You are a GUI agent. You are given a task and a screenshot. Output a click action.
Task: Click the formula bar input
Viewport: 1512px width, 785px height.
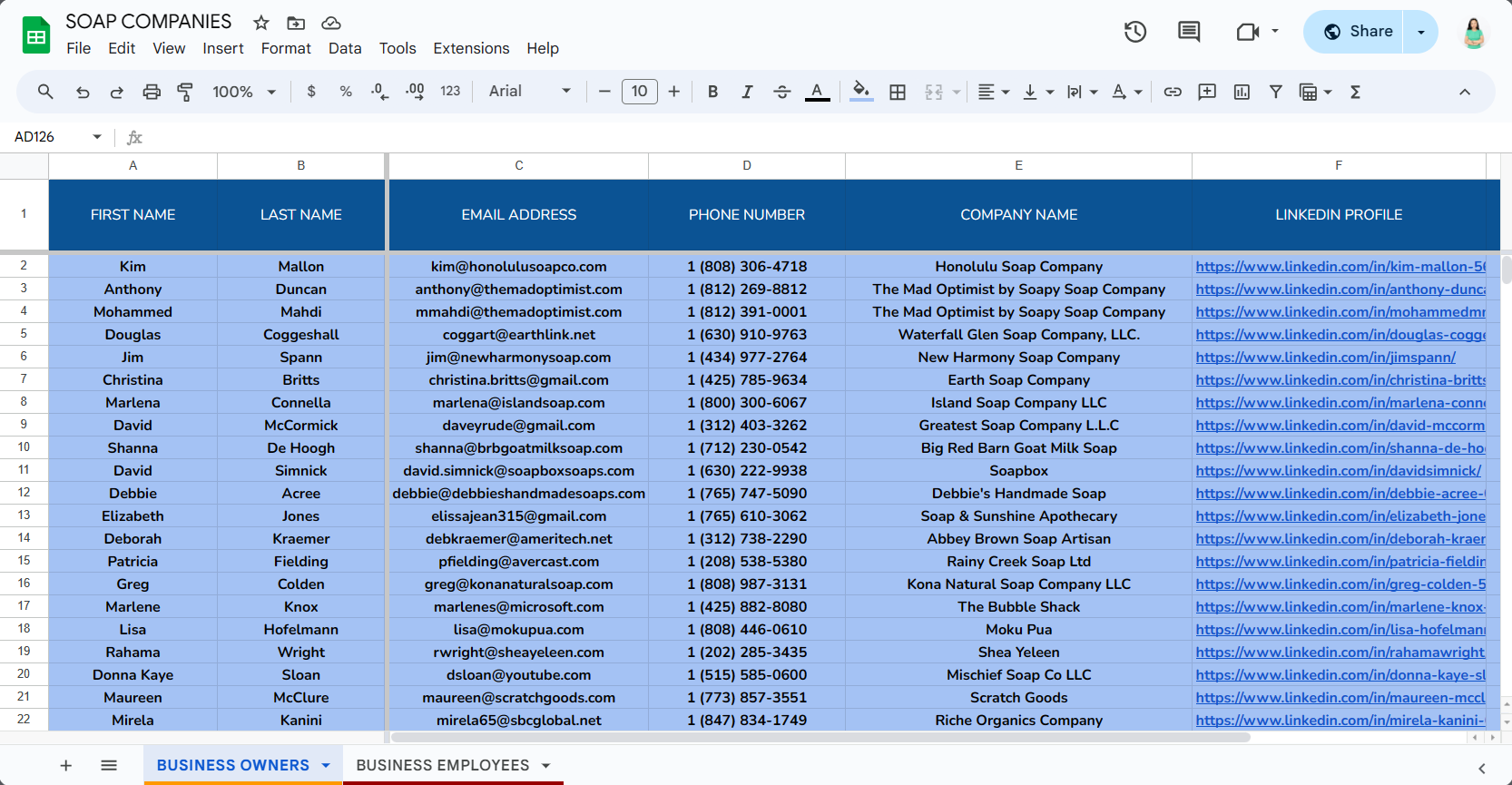(826, 137)
